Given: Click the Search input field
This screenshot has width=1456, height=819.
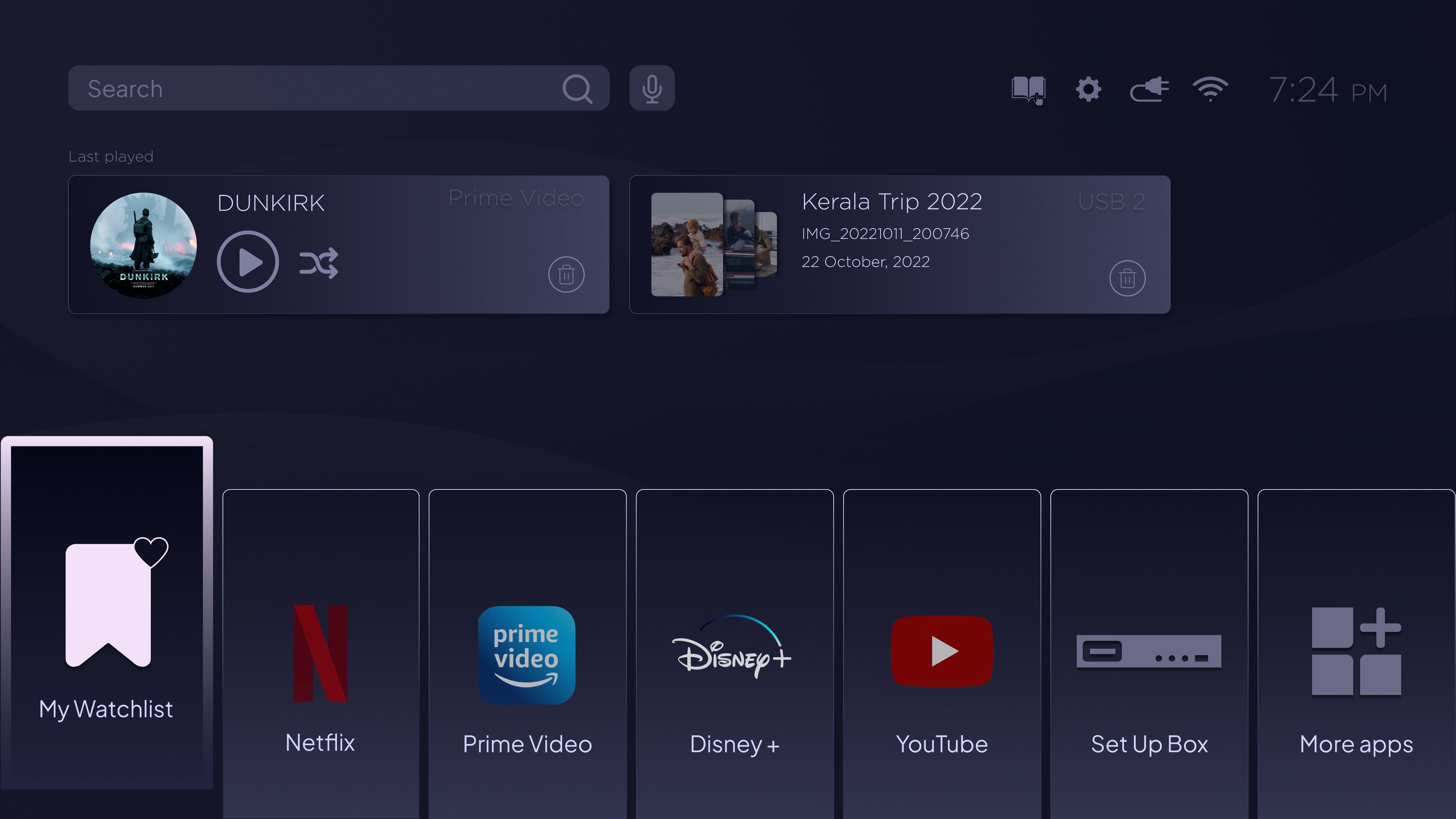Looking at the screenshot, I should point(338,88).
